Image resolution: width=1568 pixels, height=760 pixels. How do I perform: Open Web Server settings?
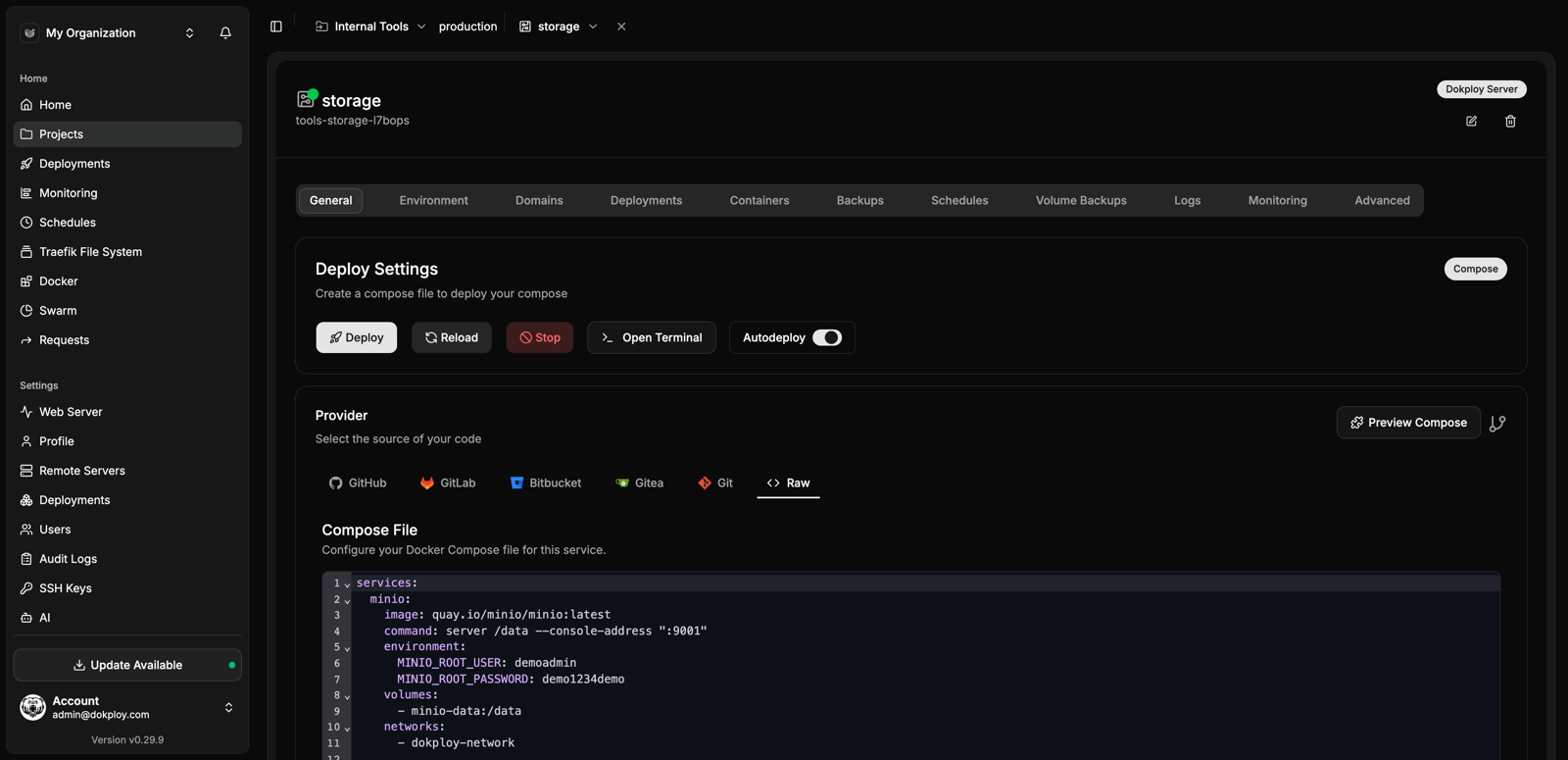(127, 412)
